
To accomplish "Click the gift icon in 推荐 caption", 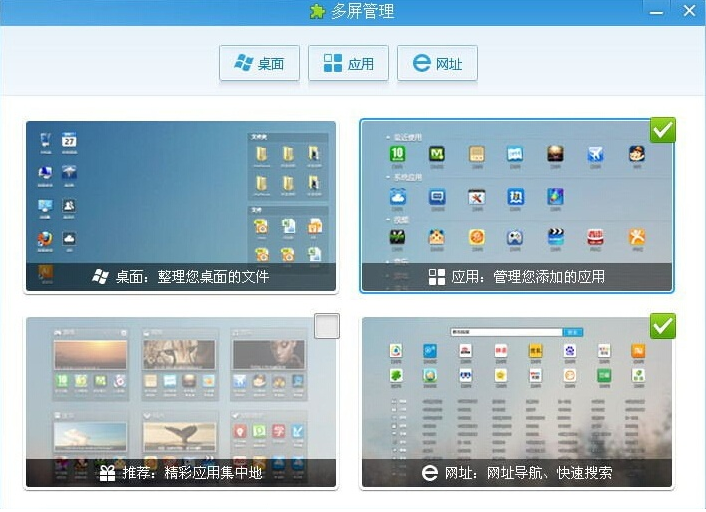I will click(107, 473).
